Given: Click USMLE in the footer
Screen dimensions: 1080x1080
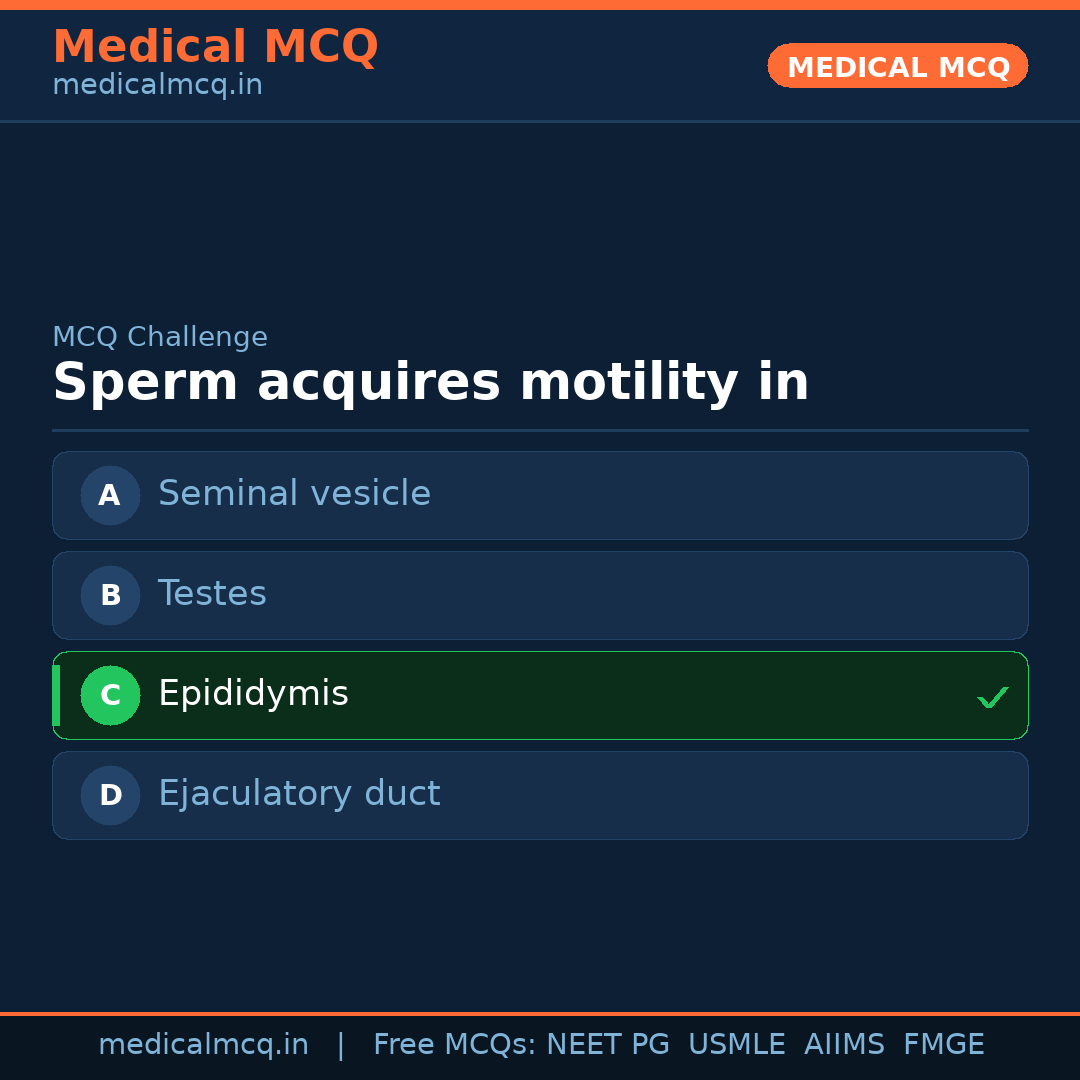Looking at the screenshot, I should 736,1045.
